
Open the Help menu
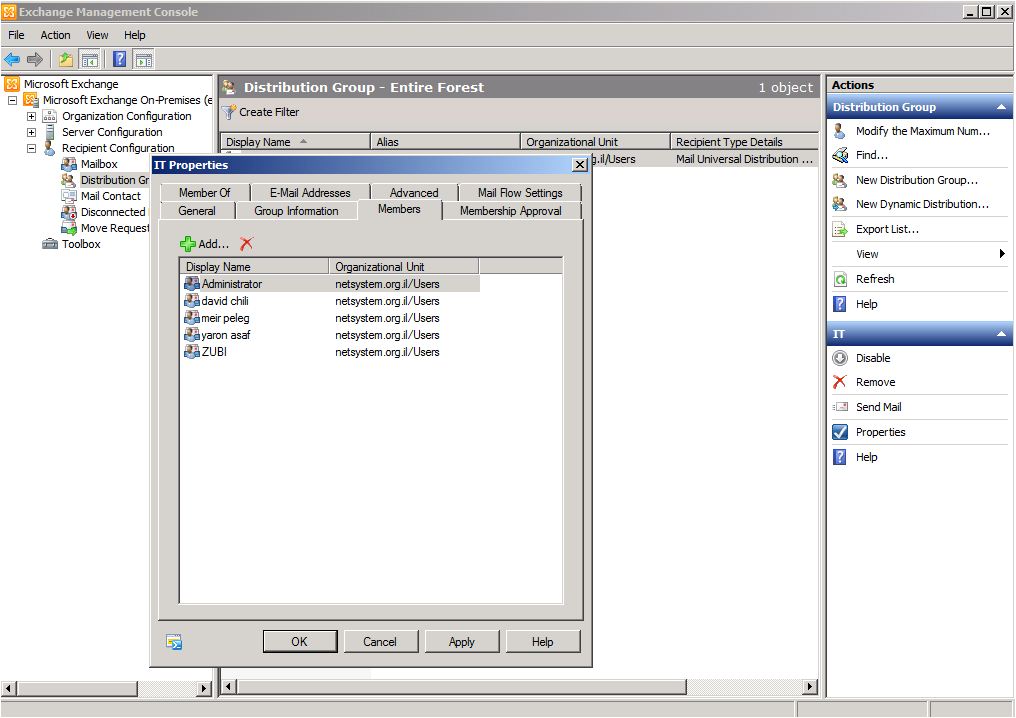(135, 35)
